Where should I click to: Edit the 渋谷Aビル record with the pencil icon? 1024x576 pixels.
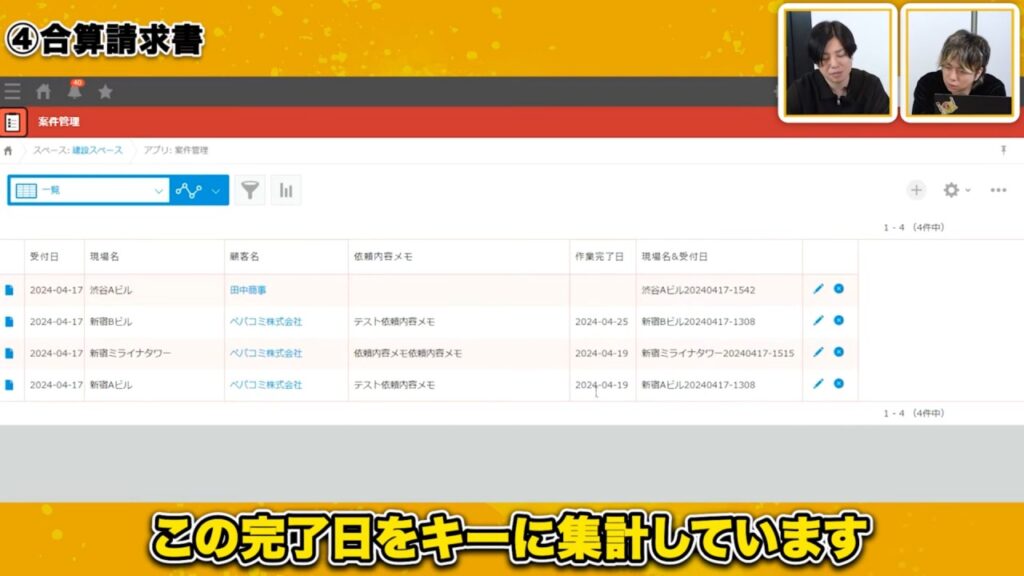click(818, 289)
